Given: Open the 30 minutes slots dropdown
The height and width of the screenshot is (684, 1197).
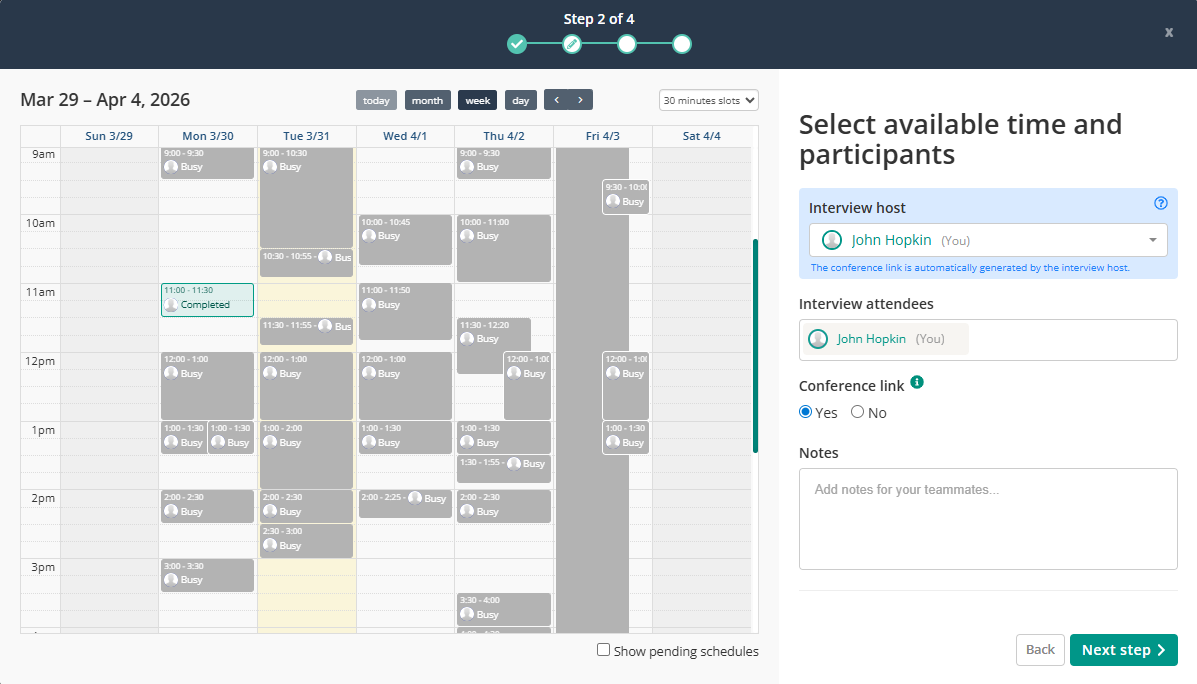Looking at the screenshot, I should pyautogui.click(x=709, y=100).
